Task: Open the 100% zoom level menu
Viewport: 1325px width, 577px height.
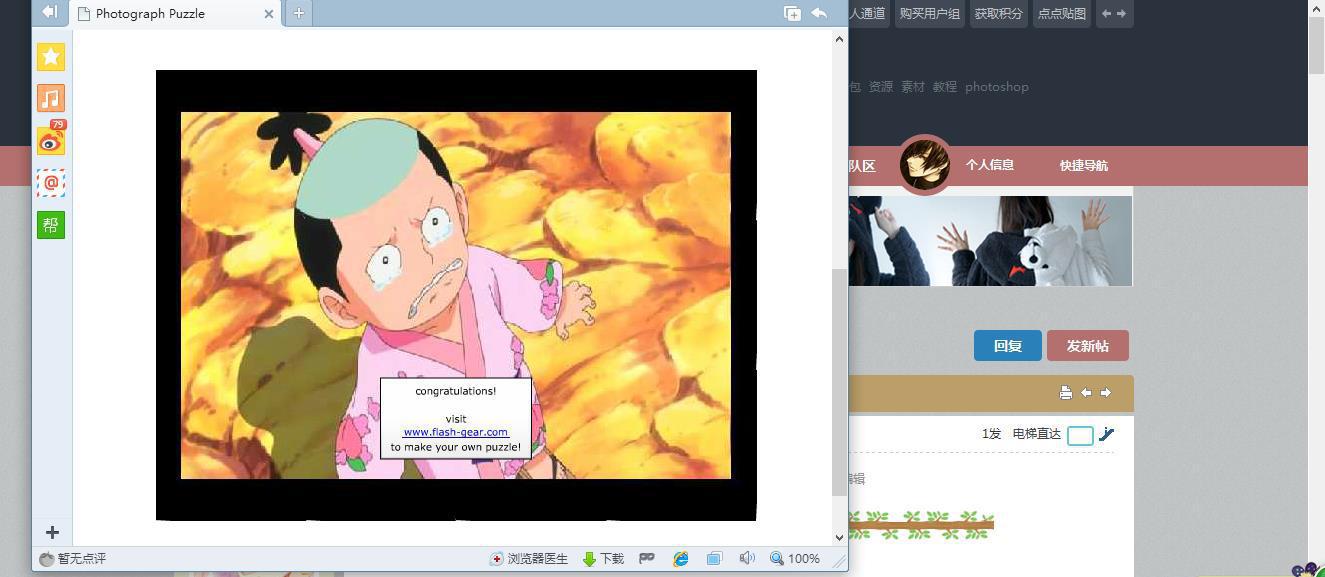Action: 795,559
